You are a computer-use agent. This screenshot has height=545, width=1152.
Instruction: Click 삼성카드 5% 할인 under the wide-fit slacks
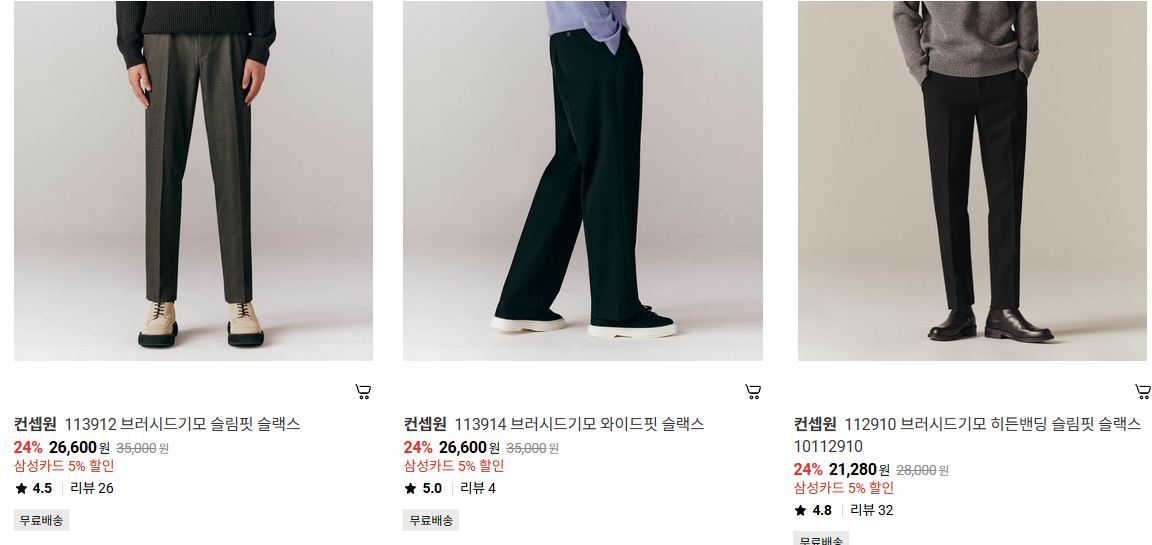coord(454,466)
